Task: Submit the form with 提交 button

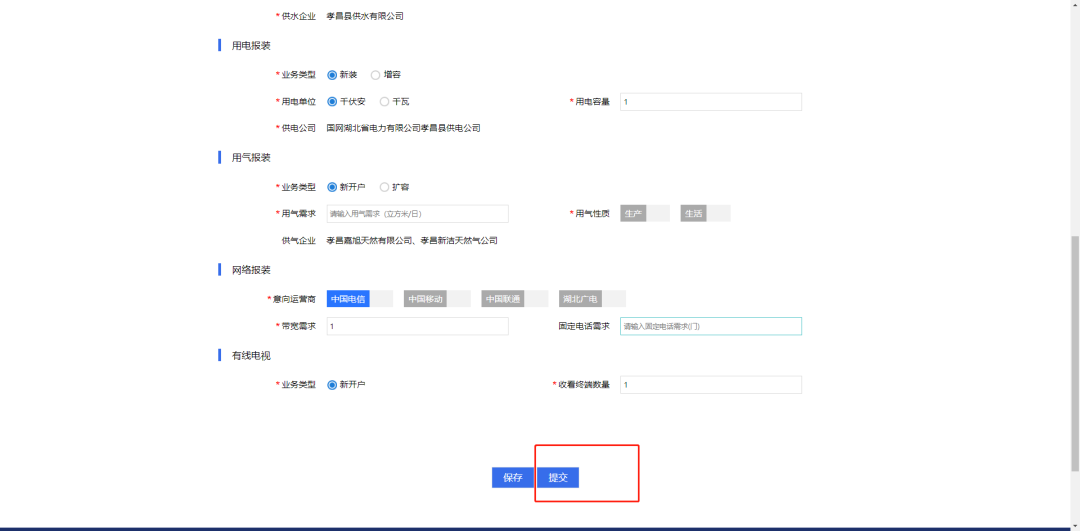Action: tap(558, 478)
